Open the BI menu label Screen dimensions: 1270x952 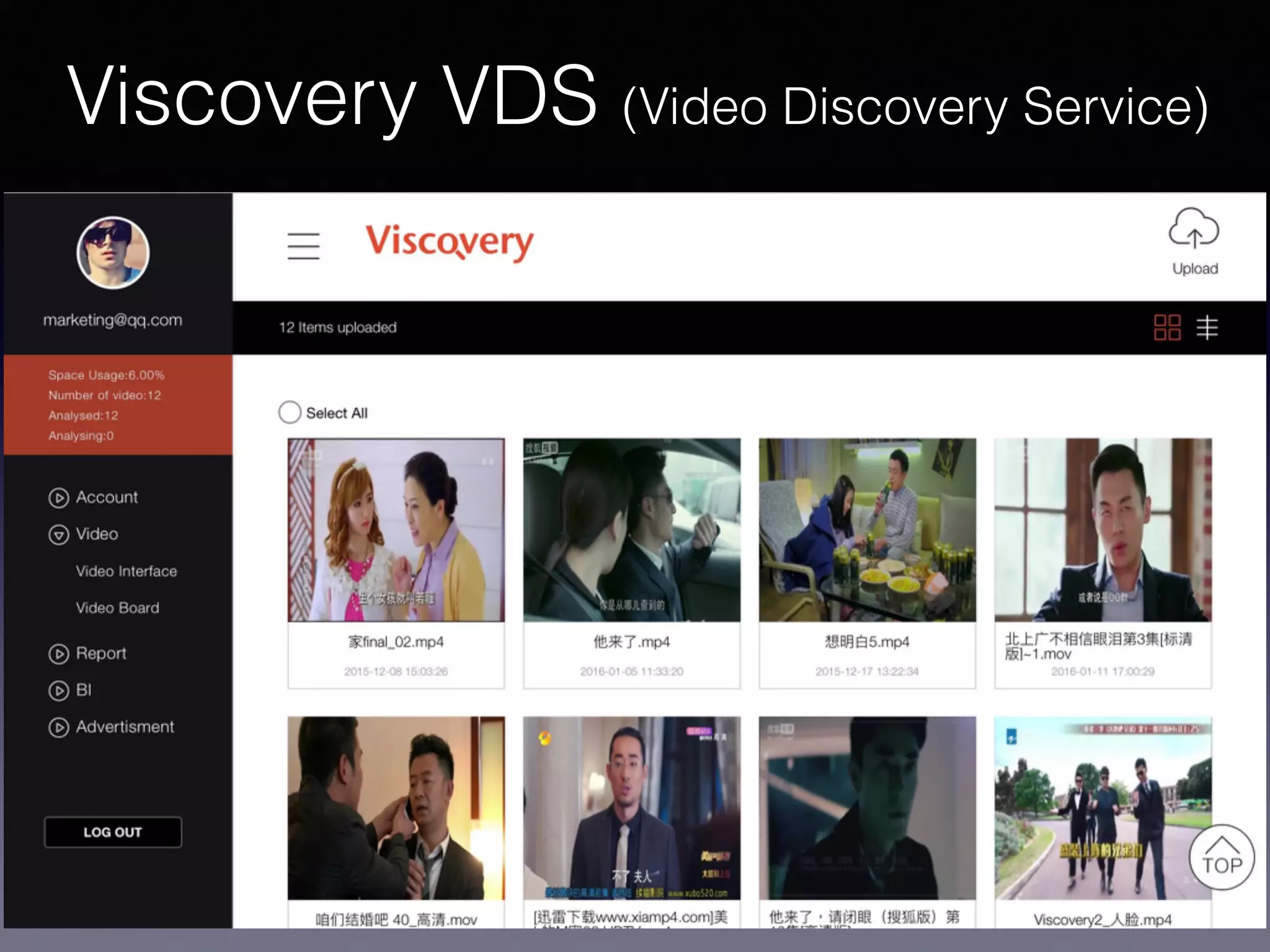pyautogui.click(x=84, y=690)
